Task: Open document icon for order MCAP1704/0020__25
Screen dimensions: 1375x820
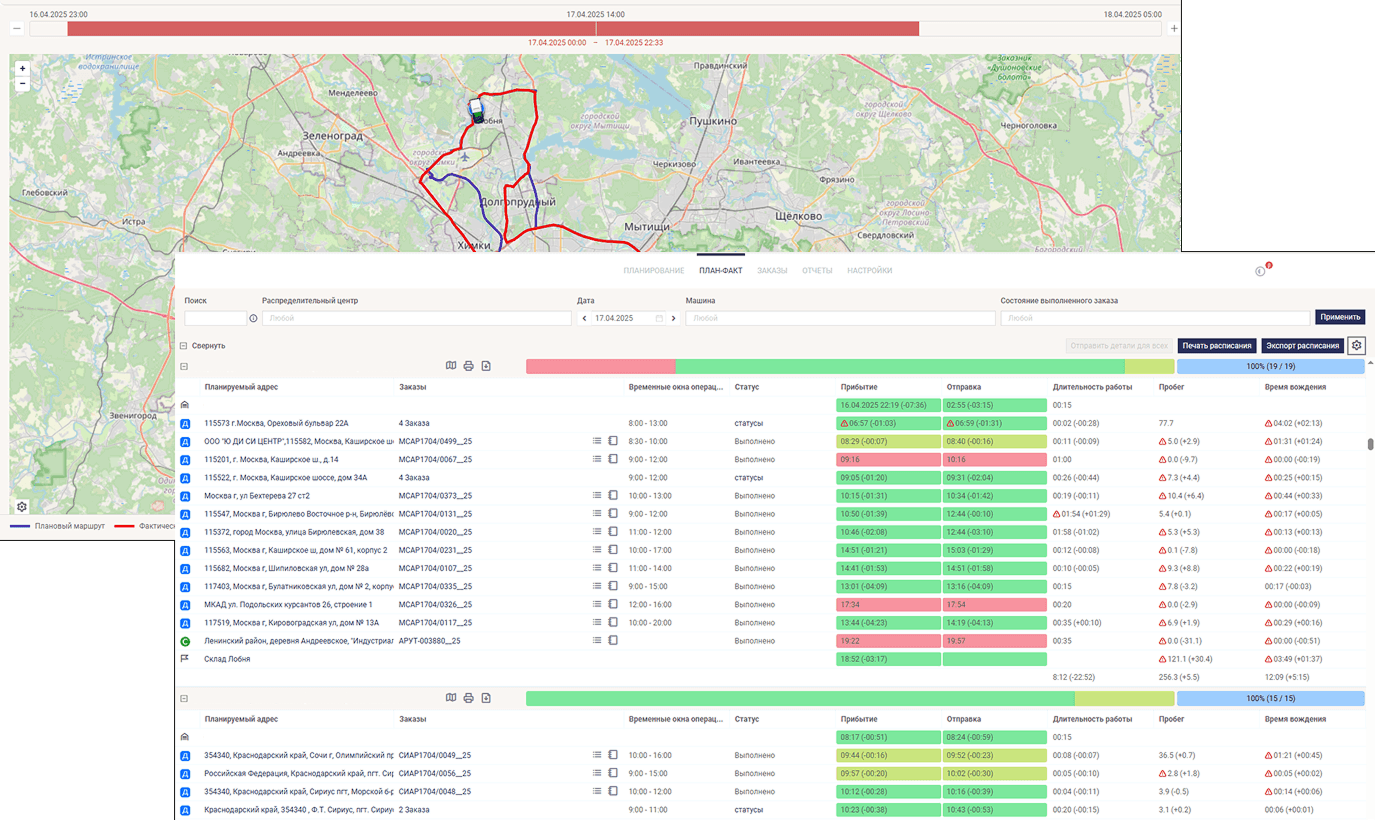Action: click(613, 531)
